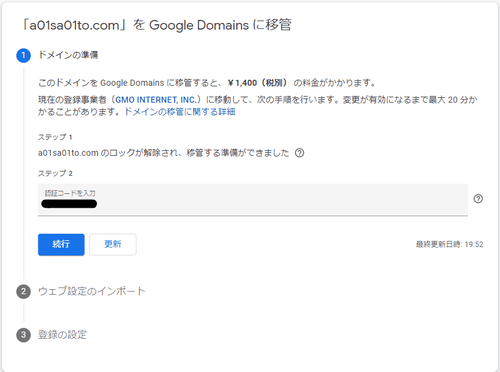500x372 pixels.
Task: Click the step 2 circle ウェブ設定のインポート
Action: pyautogui.click(x=23, y=291)
